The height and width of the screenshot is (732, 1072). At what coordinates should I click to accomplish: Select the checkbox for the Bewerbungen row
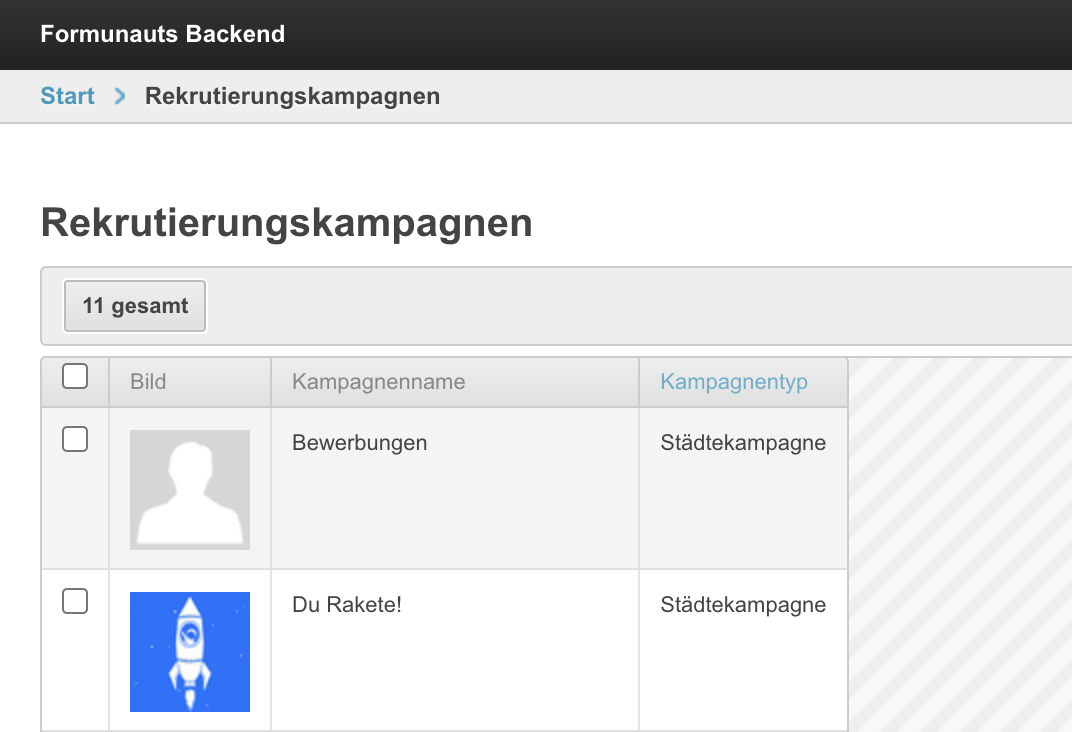(75, 439)
